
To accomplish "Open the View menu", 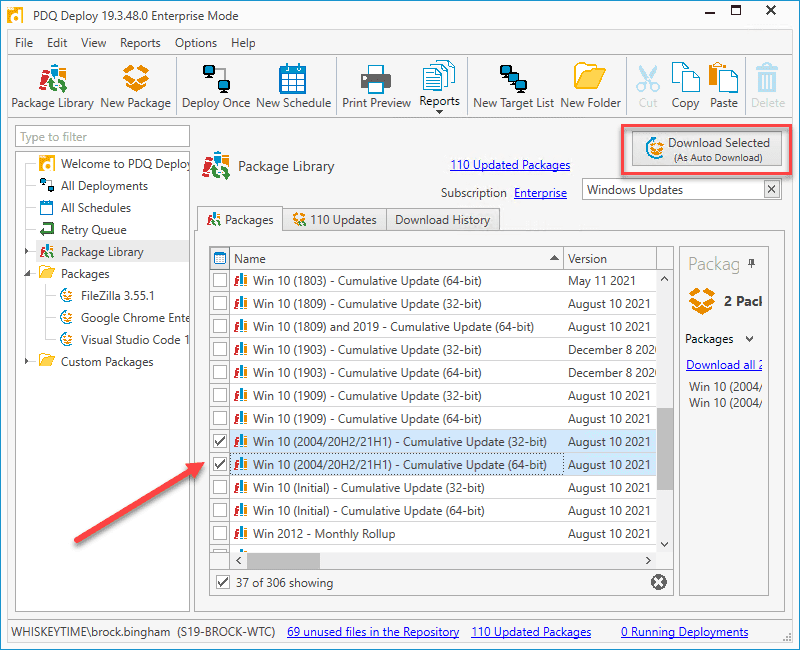I will [x=93, y=43].
